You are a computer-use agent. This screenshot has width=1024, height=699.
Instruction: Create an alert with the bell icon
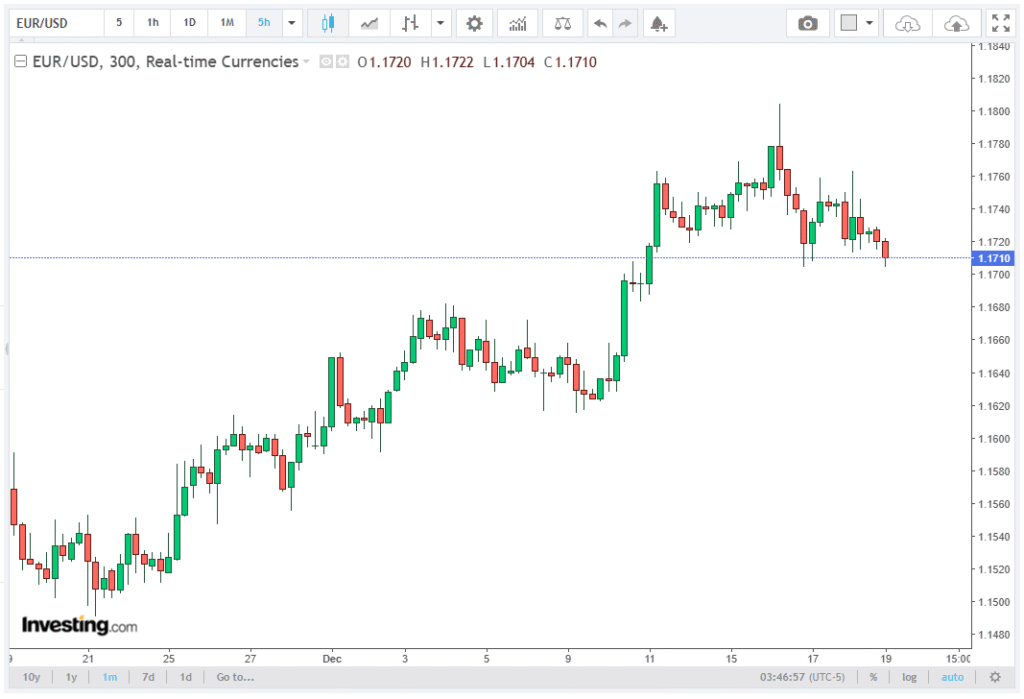tap(657, 23)
